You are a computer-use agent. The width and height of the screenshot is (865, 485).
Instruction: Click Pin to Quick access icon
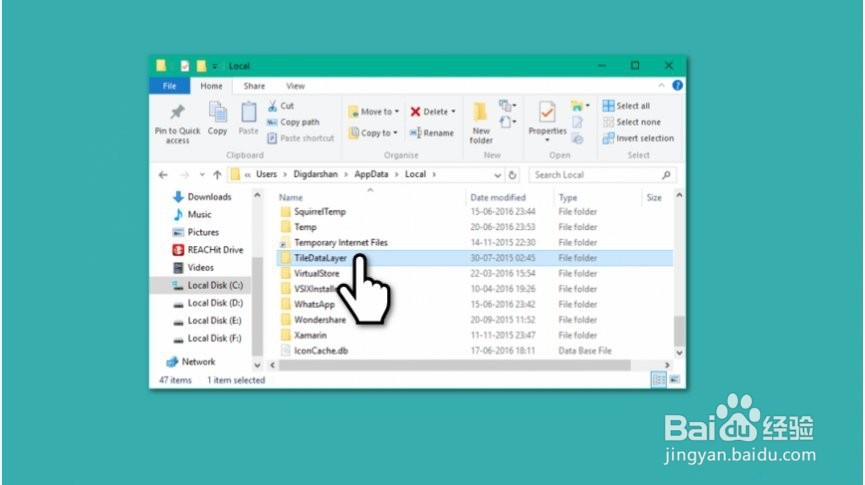click(177, 112)
